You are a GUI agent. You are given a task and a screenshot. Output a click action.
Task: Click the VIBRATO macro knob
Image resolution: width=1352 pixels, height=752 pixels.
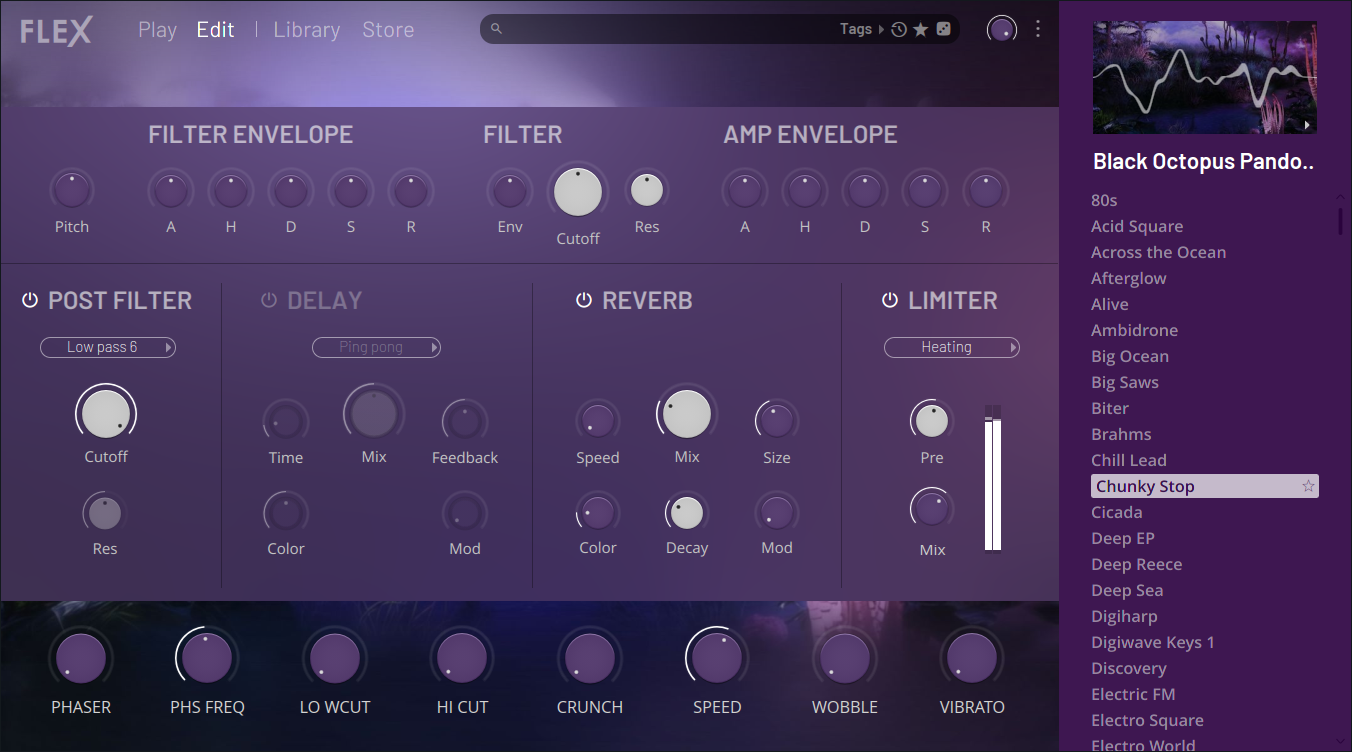tap(972, 658)
